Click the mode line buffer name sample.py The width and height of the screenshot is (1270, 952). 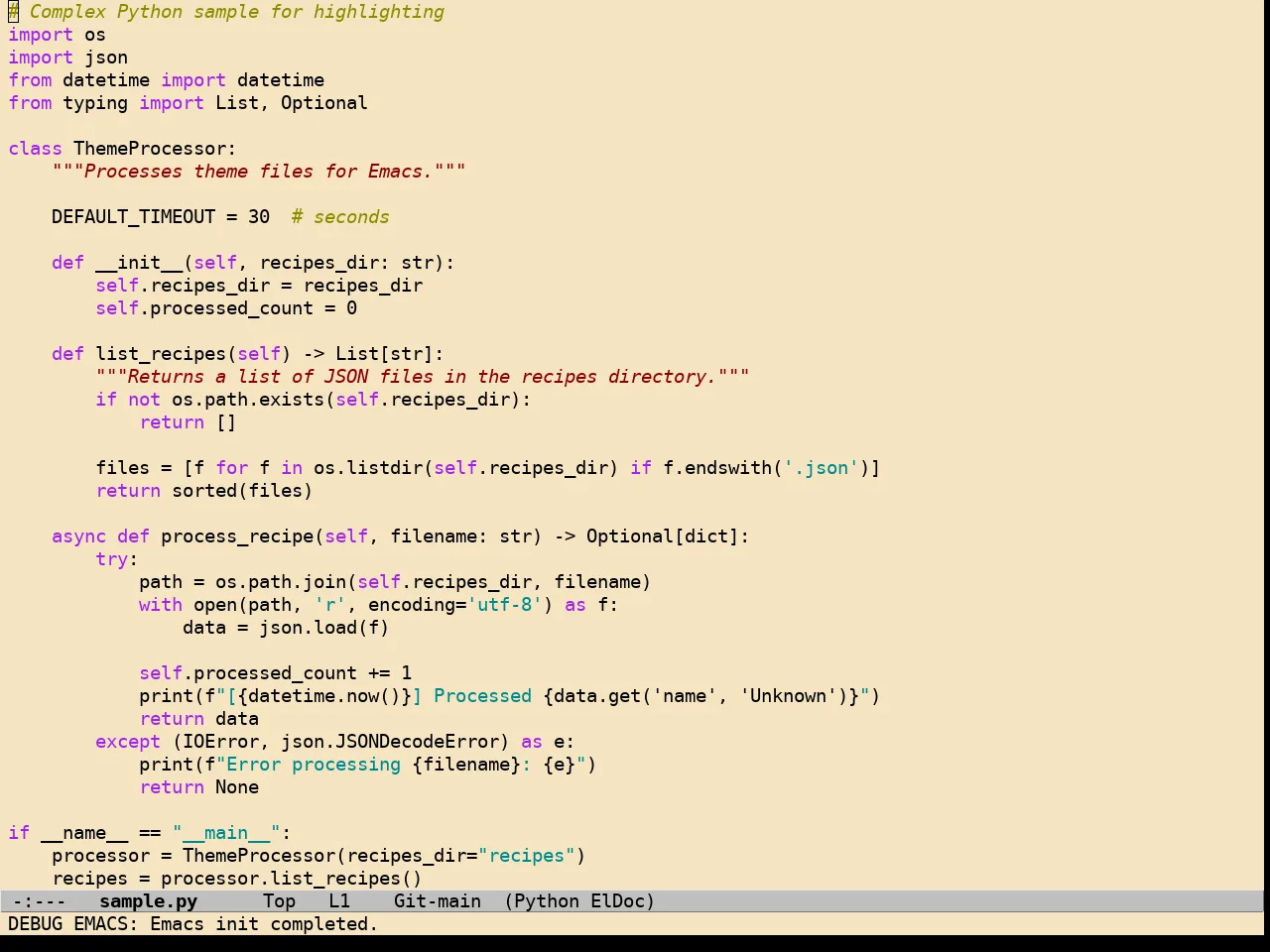pyautogui.click(x=148, y=901)
